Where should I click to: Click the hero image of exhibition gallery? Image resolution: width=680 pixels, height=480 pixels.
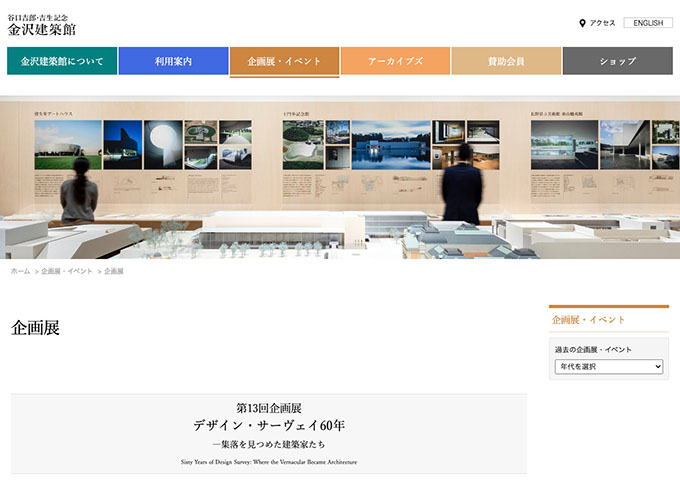[x=340, y=177]
